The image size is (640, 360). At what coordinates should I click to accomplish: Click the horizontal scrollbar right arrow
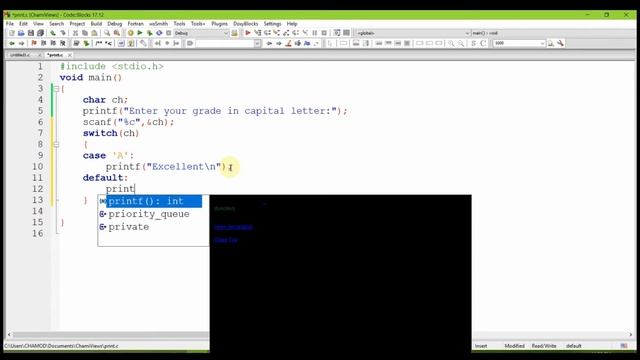point(631,335)
